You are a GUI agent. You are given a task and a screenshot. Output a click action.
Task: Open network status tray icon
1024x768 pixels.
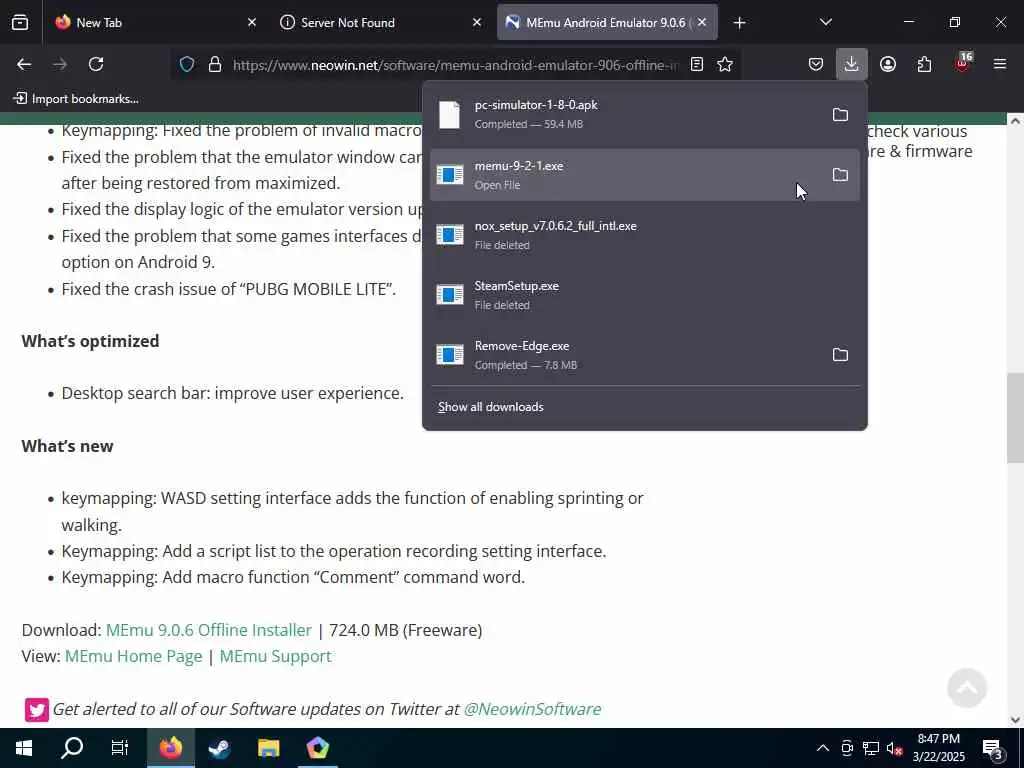click(871, 748)
